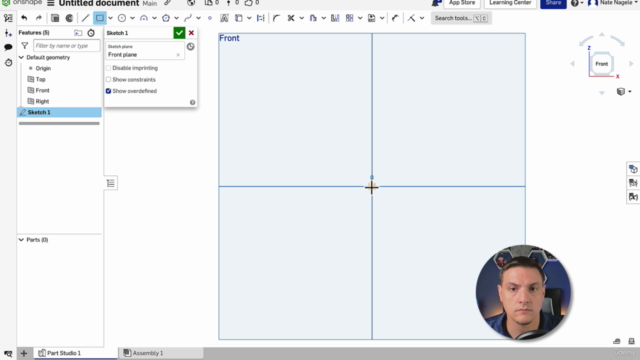Select the Polygon sketch tool
The width and height of the screenshot is (640, 360).
tap(166, 18)
